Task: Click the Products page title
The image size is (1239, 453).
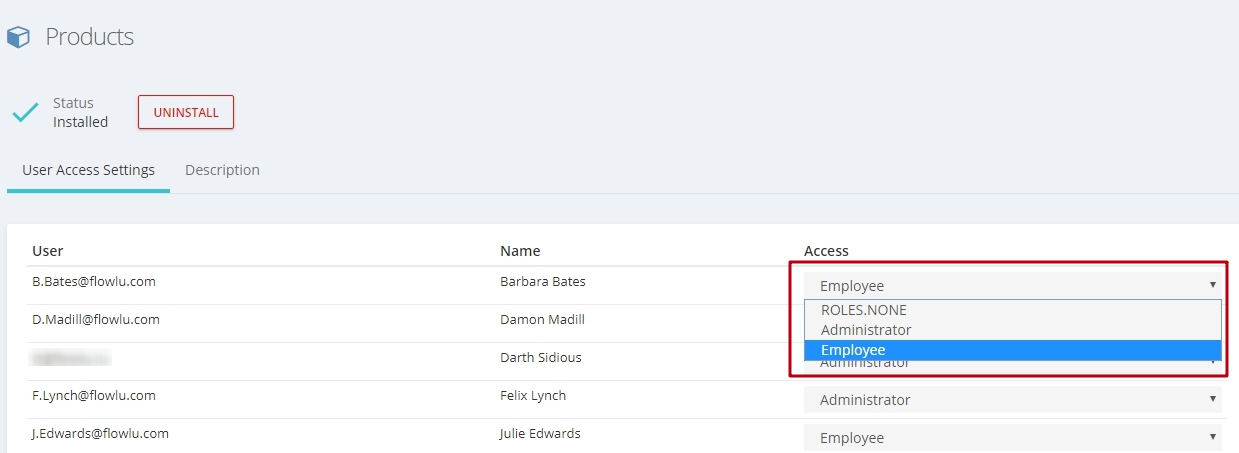Action: [x=90, y=37]
